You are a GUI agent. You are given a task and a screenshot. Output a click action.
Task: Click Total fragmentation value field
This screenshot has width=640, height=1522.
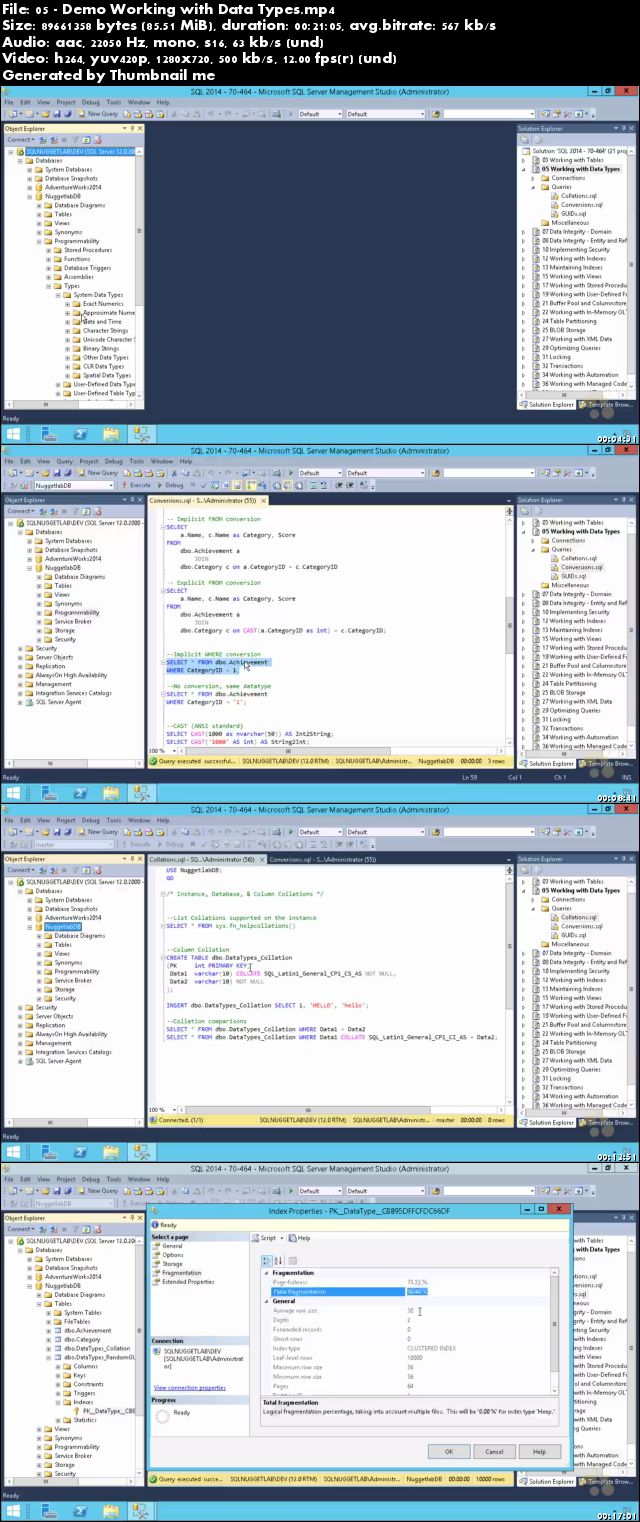click(416, 1292)
